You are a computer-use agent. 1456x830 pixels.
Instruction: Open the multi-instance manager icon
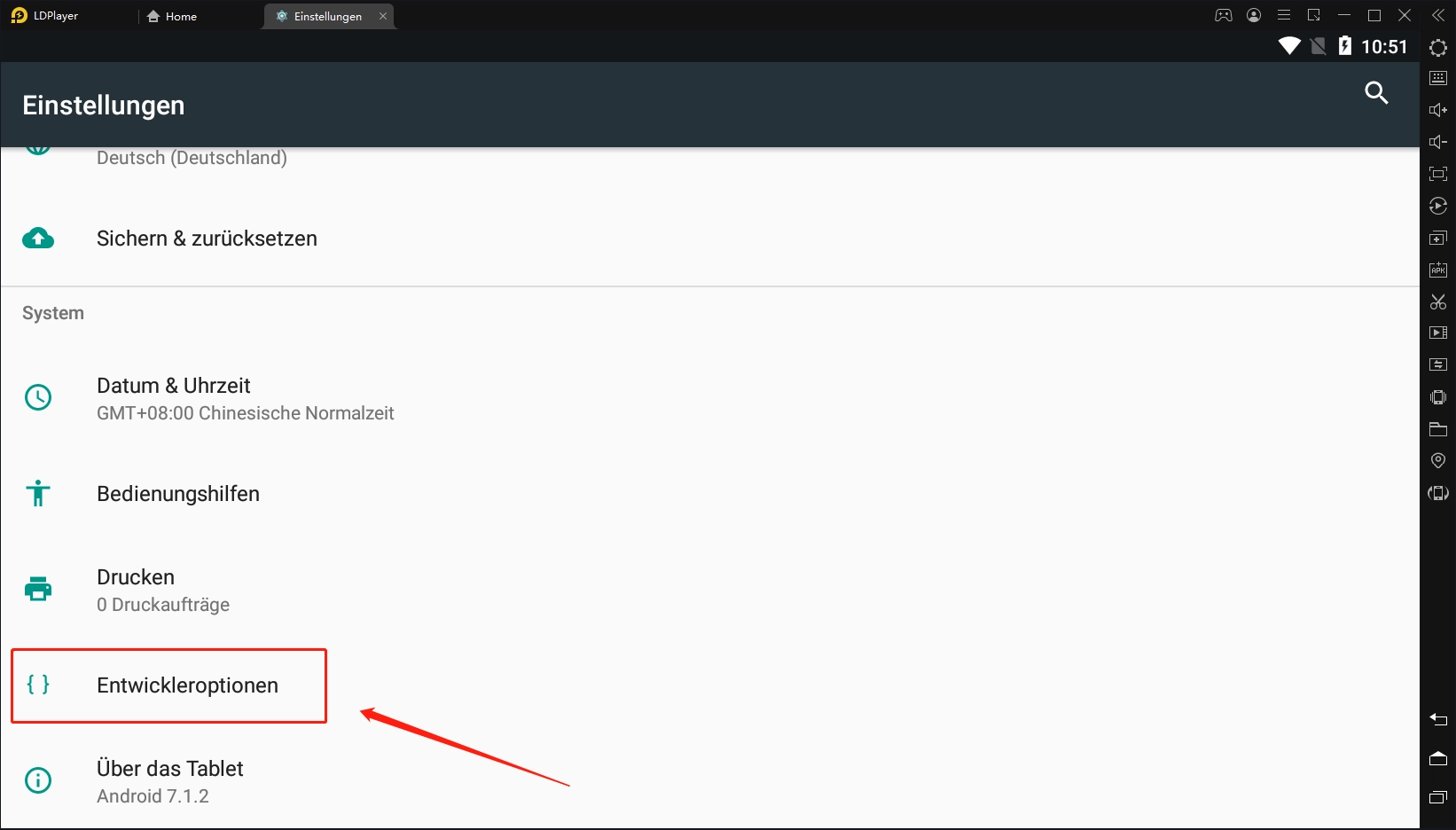coord(1438,238)
